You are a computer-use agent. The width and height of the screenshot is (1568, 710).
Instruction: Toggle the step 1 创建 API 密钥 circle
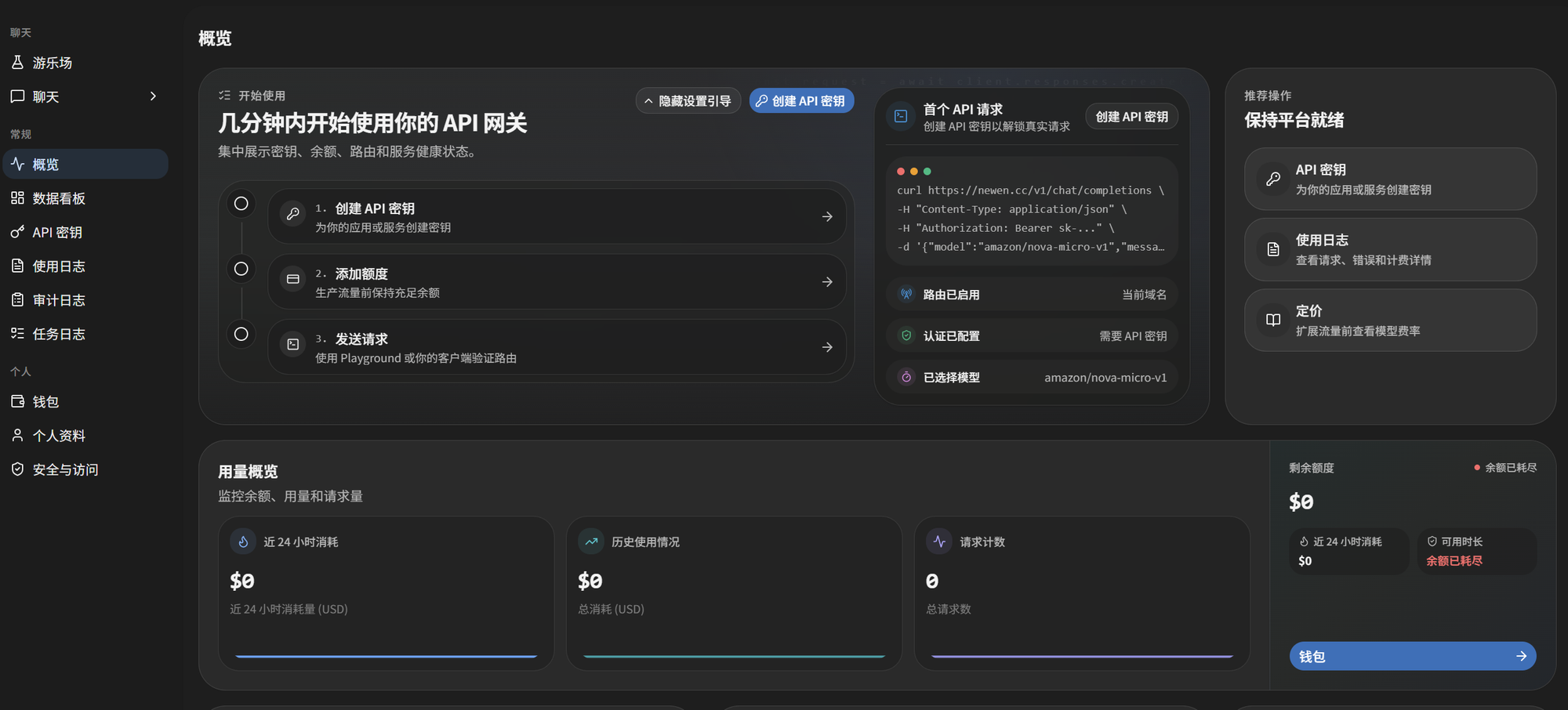[x=241, y=204]
